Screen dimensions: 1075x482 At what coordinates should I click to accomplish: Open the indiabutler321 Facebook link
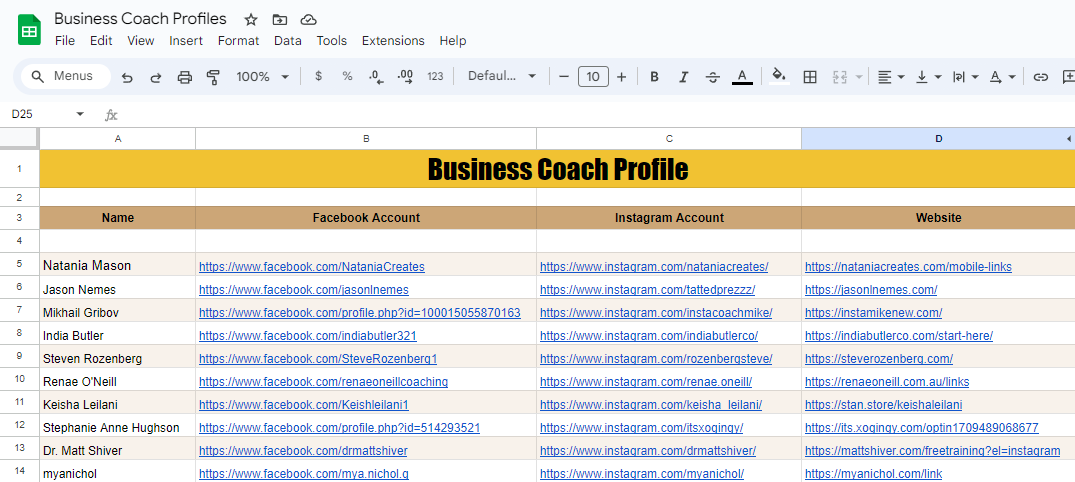coord(308,336)
